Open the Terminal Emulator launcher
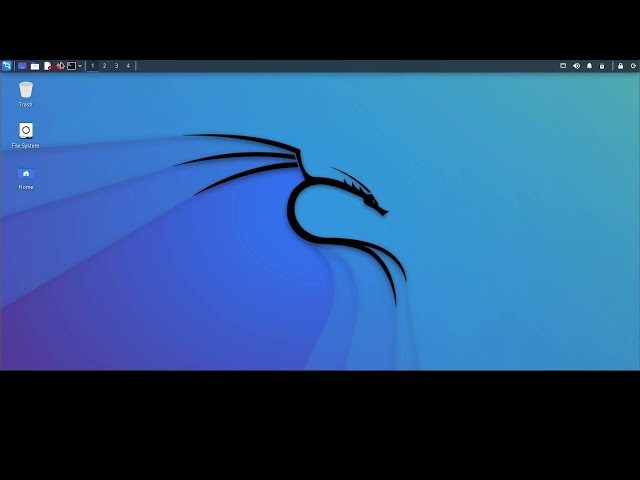This screenshot has height=480, width=640. (71, 66)
